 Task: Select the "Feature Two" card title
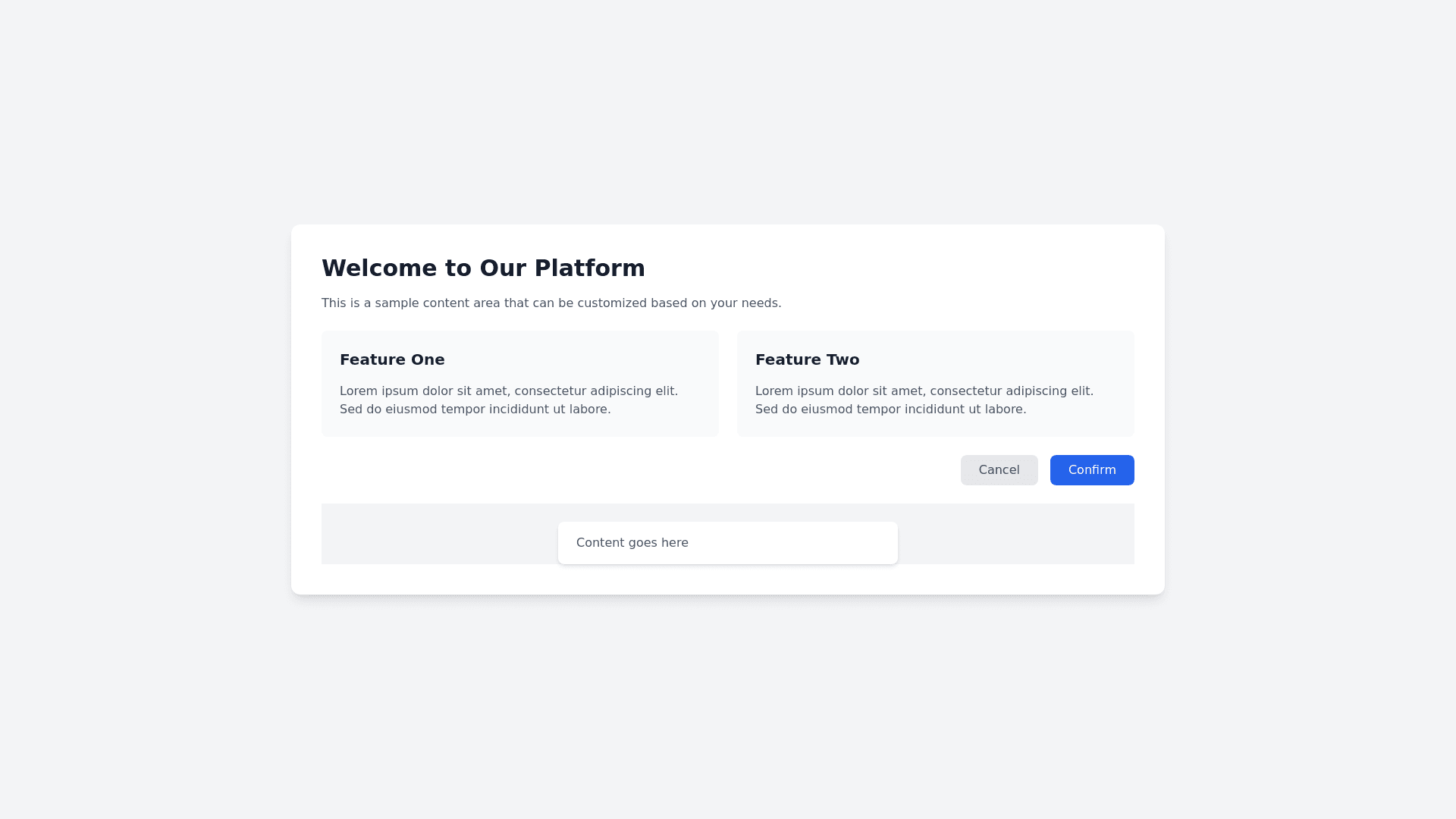click(x=807, y=360)
